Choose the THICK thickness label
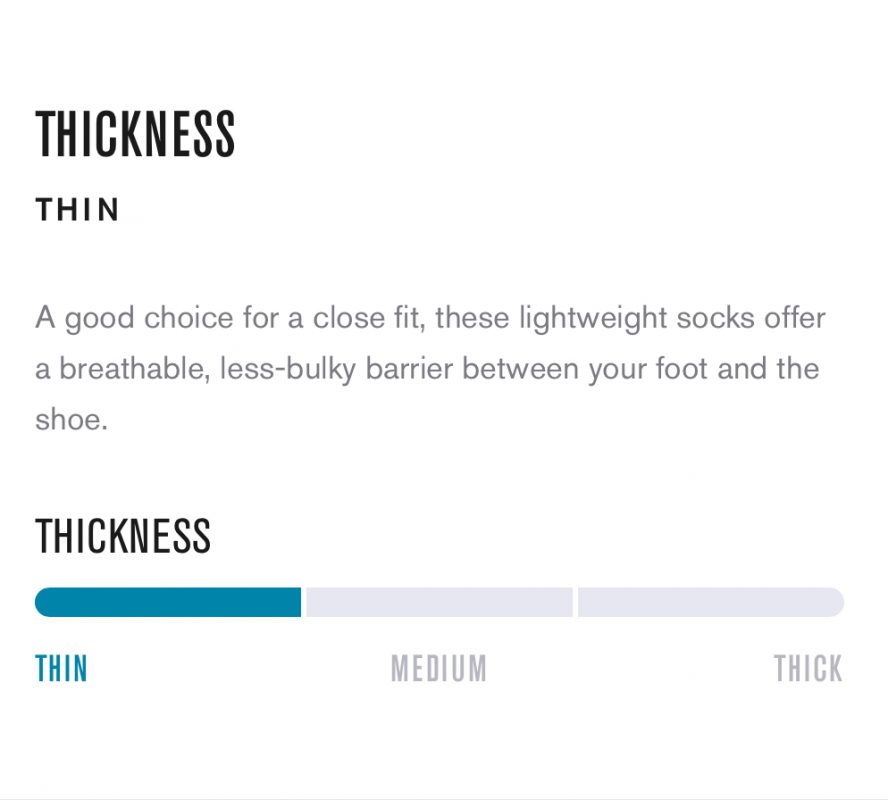This screenshot has height=800, width=888. [x=808, y=668]
